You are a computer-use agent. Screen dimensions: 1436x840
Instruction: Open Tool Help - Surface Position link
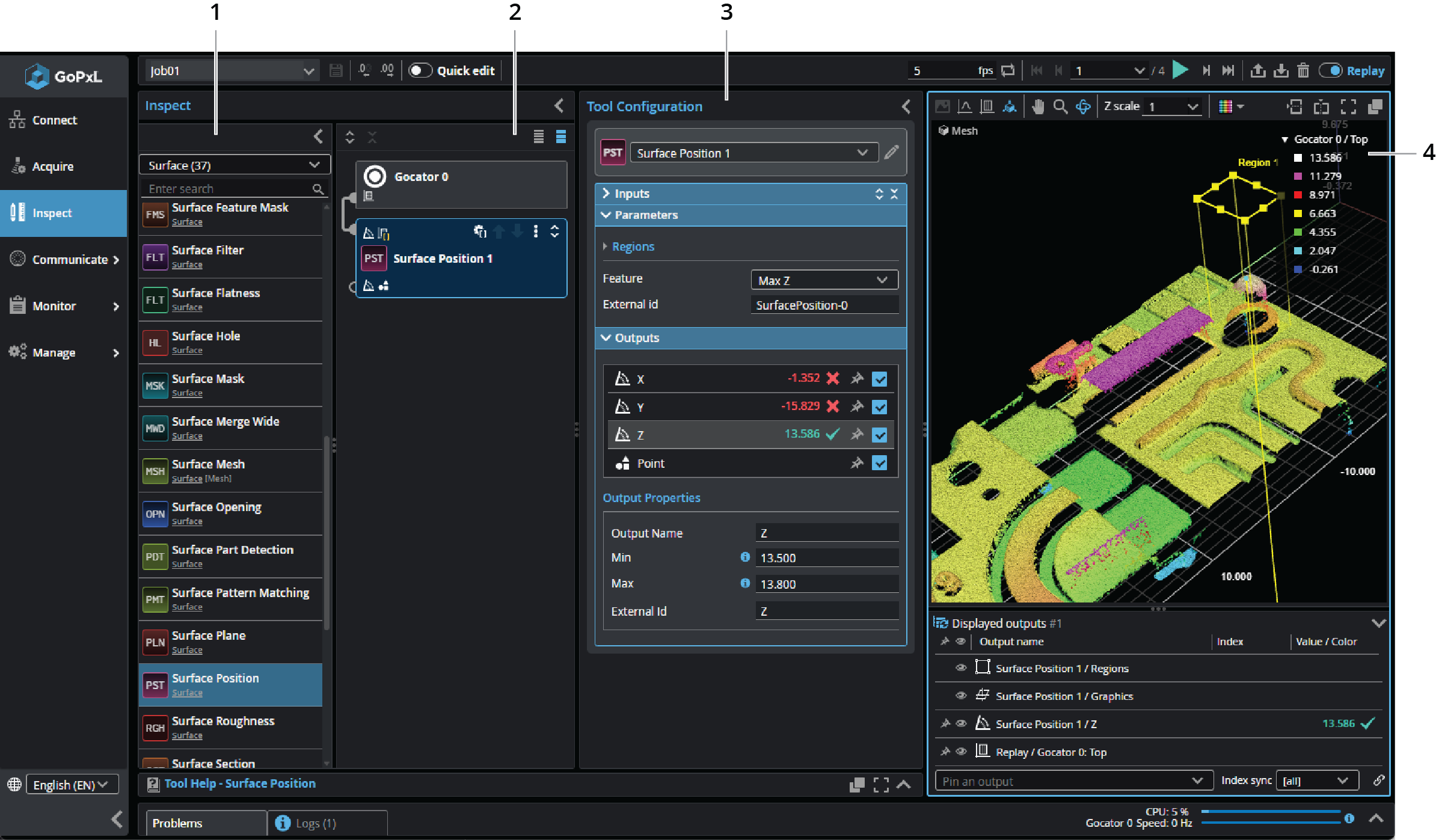click(239, 783)
